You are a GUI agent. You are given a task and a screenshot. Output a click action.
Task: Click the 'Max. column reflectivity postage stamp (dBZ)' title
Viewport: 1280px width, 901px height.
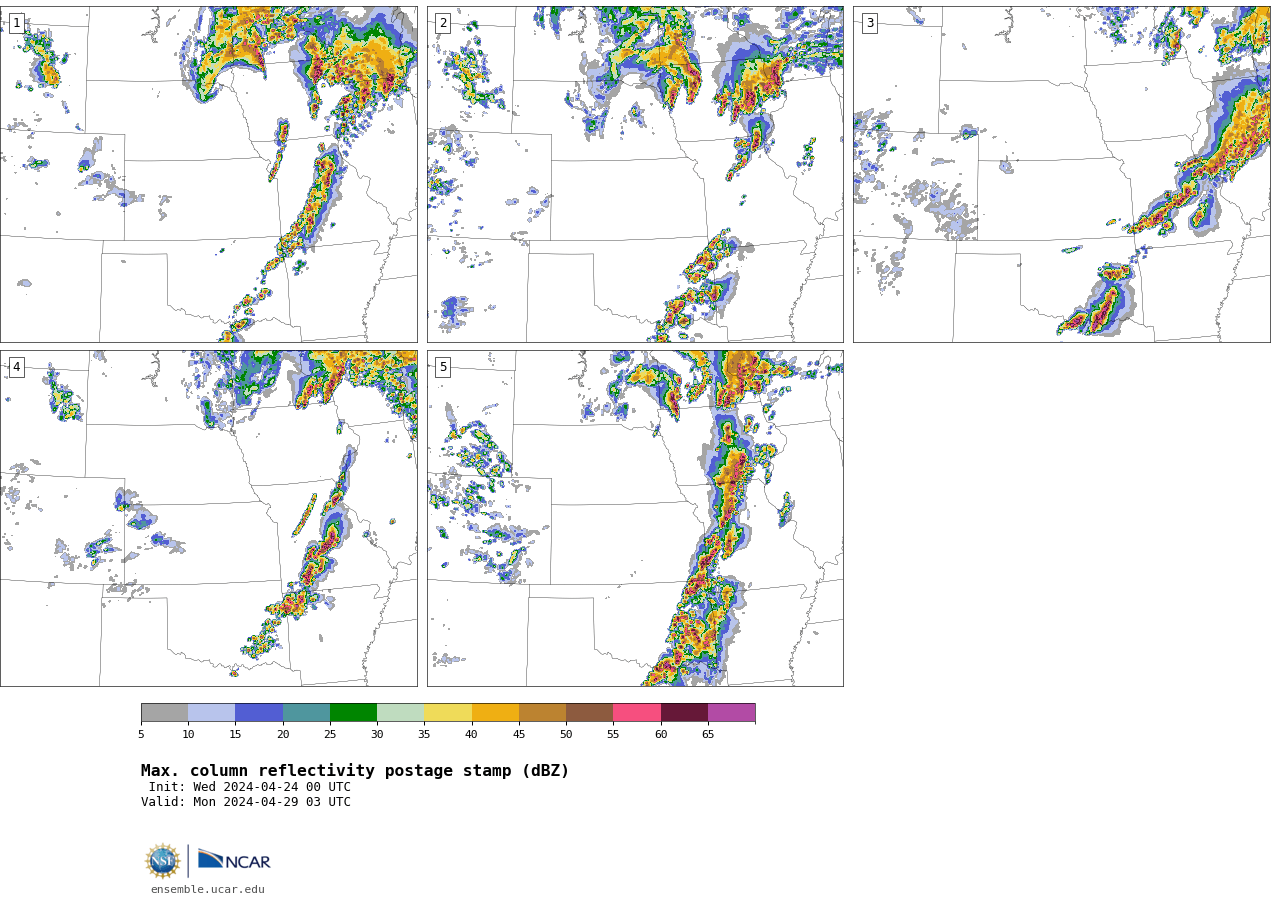[355, 771]
